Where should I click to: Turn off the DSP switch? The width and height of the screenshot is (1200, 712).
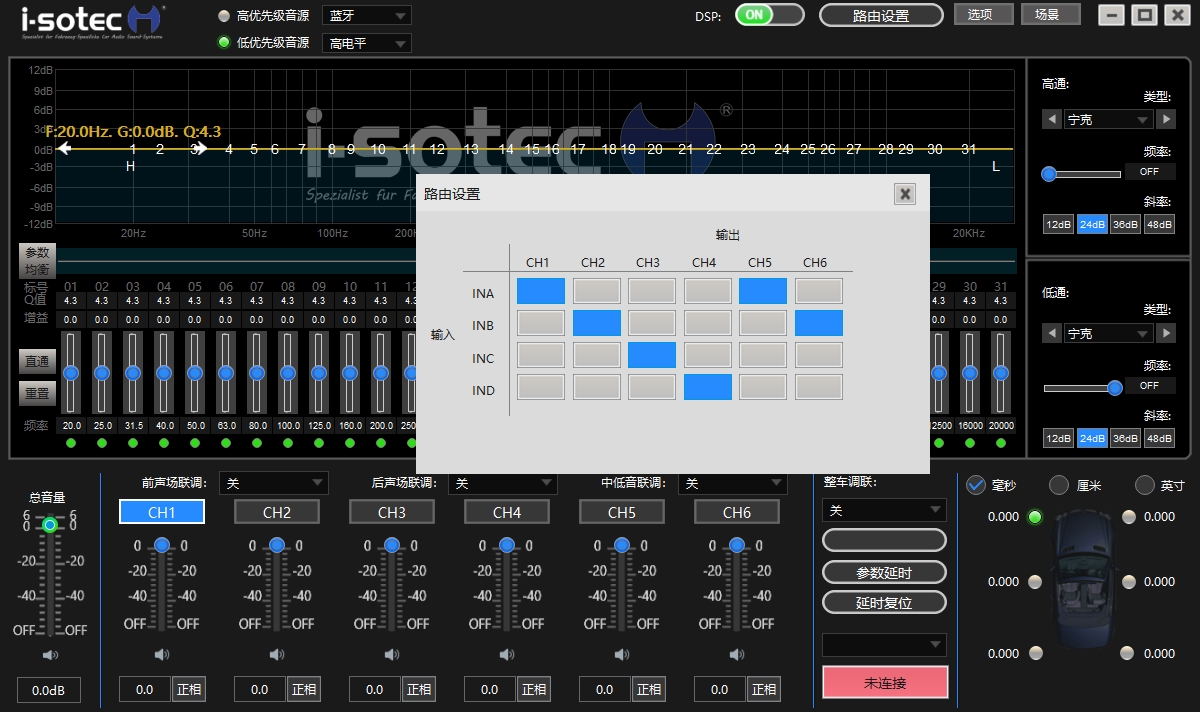pyautogui.click(x=769, y=15)
